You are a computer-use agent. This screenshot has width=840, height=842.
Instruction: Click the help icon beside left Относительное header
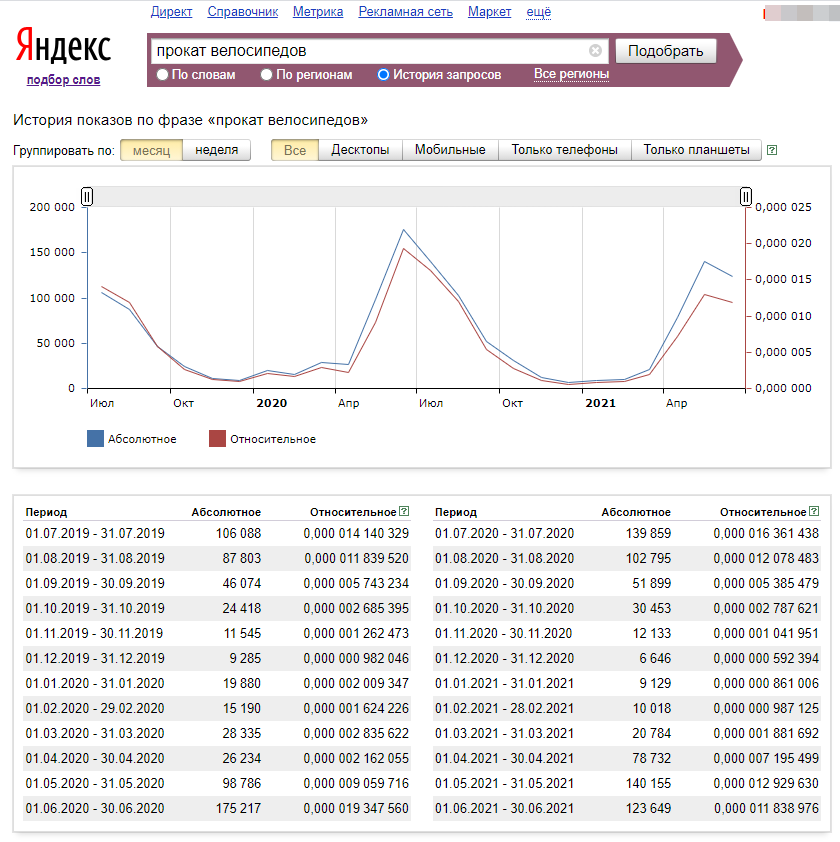click(x=404, y=511)
